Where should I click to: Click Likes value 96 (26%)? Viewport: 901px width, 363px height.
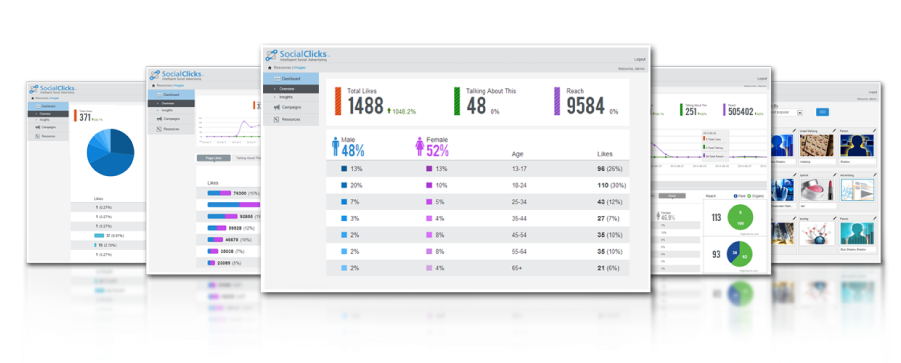[609, 169]
